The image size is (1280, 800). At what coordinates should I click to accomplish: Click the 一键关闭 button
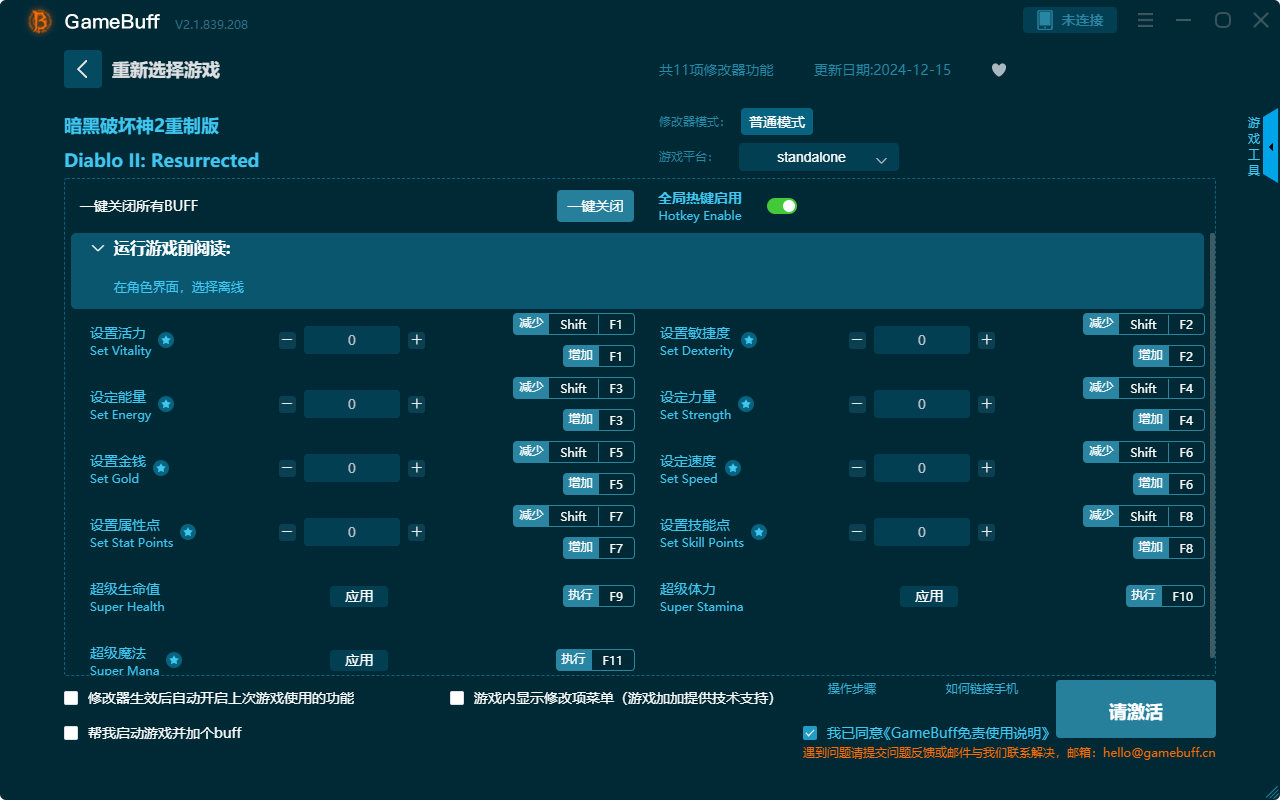595,206
